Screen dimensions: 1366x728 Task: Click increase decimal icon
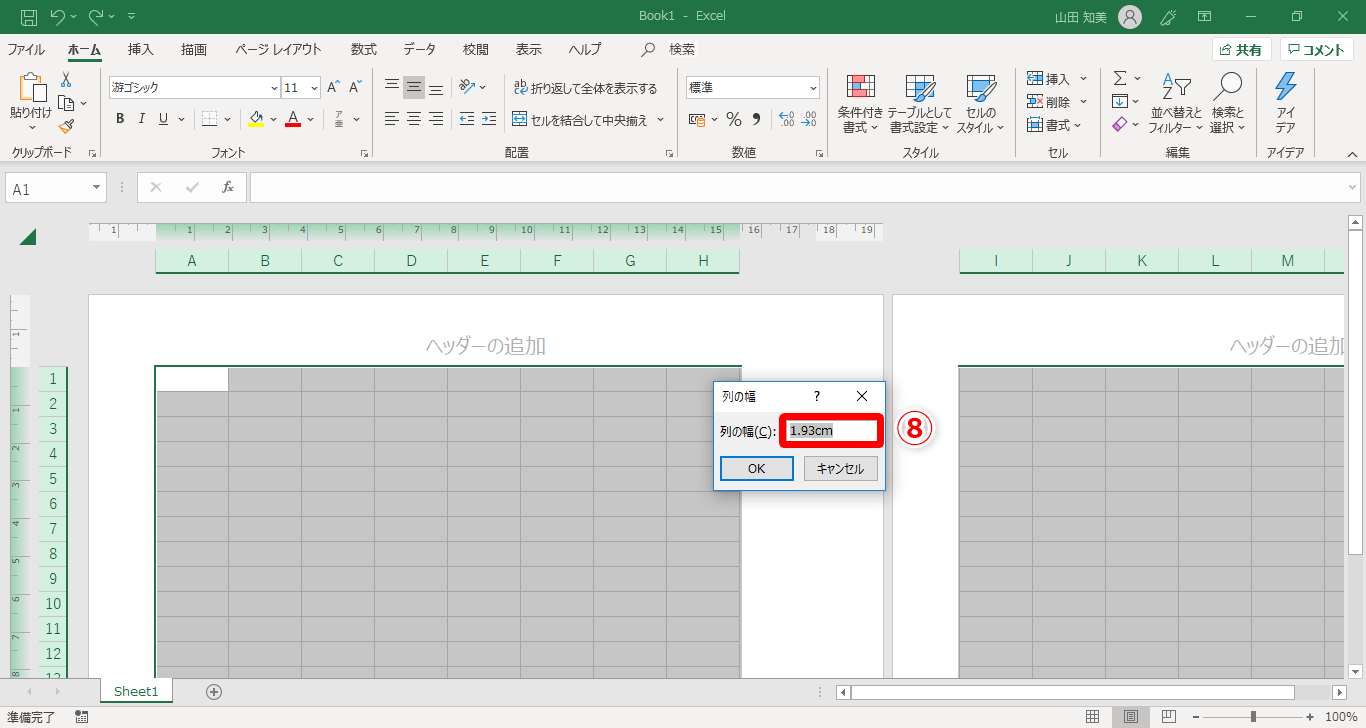tap(786, 120)
